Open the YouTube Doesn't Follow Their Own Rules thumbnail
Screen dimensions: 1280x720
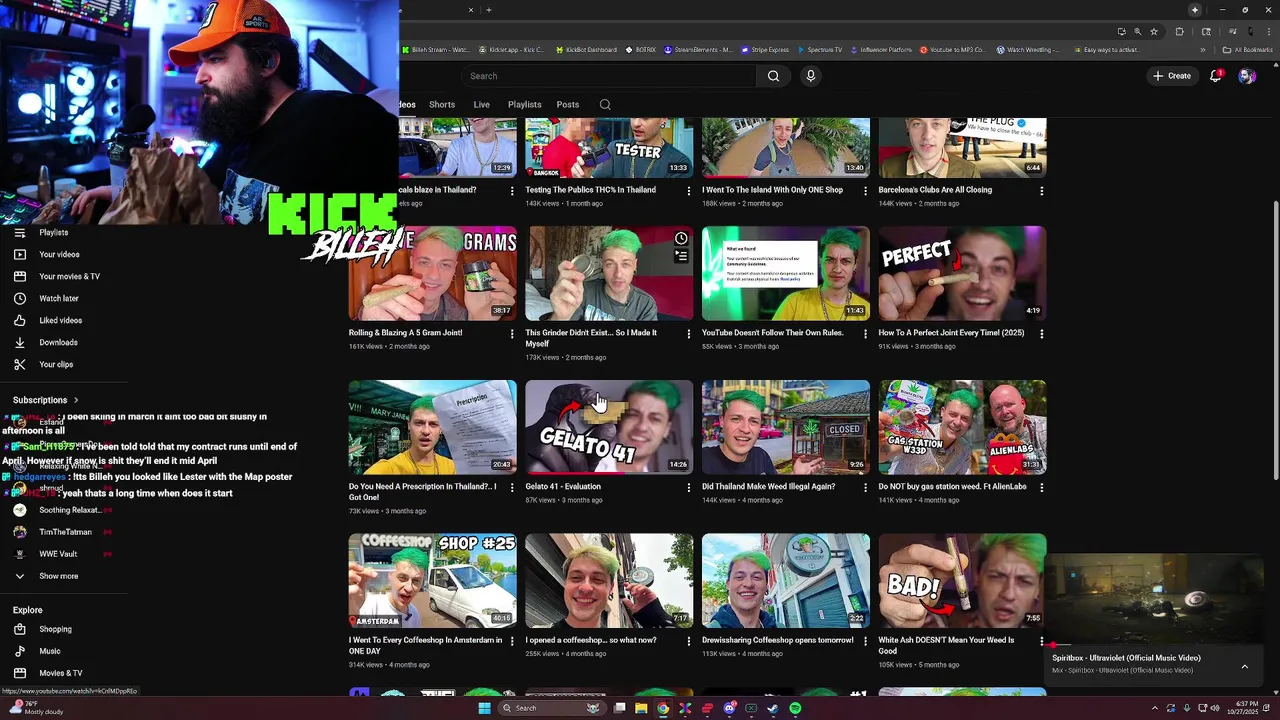[x=786, y=273]
